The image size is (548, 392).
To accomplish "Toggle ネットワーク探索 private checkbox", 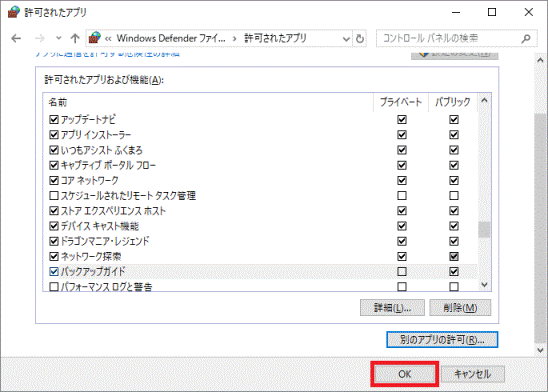I will [402, 256].
